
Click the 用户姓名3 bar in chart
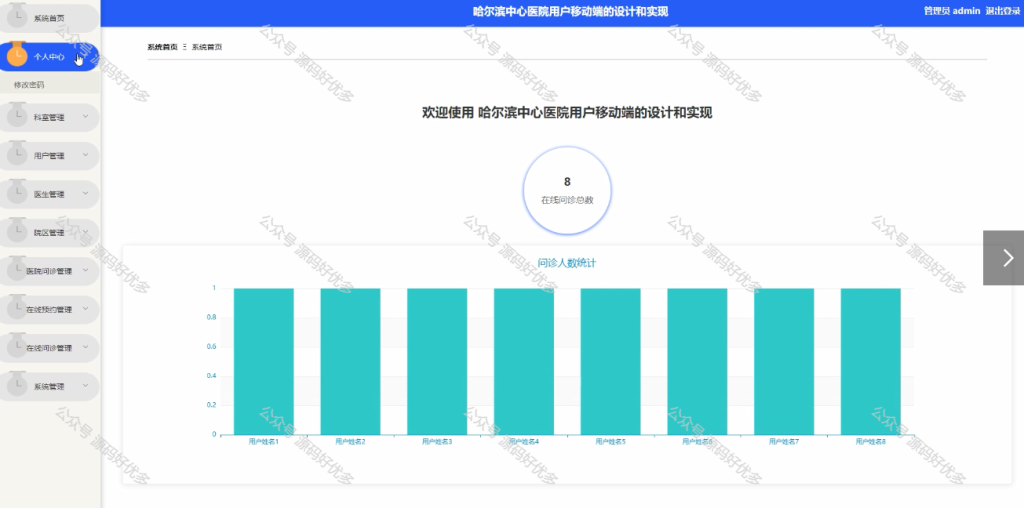(x=437, y=361)
